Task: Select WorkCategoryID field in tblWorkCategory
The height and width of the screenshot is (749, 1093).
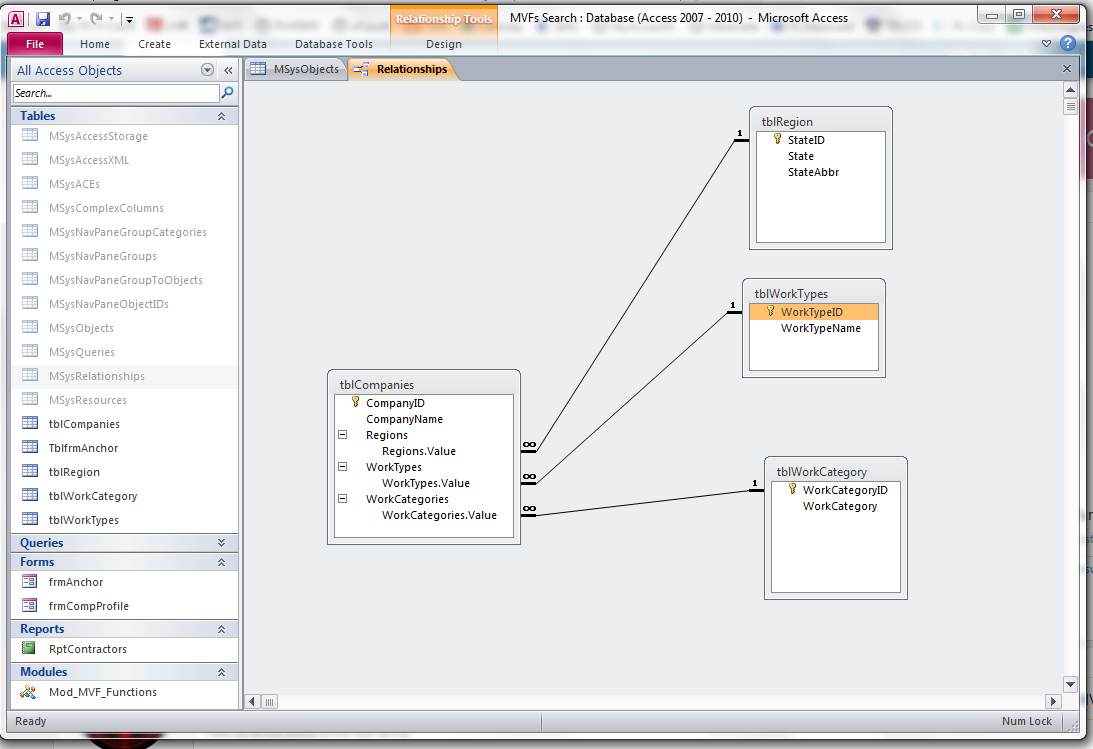Action: tap(846, 490)
